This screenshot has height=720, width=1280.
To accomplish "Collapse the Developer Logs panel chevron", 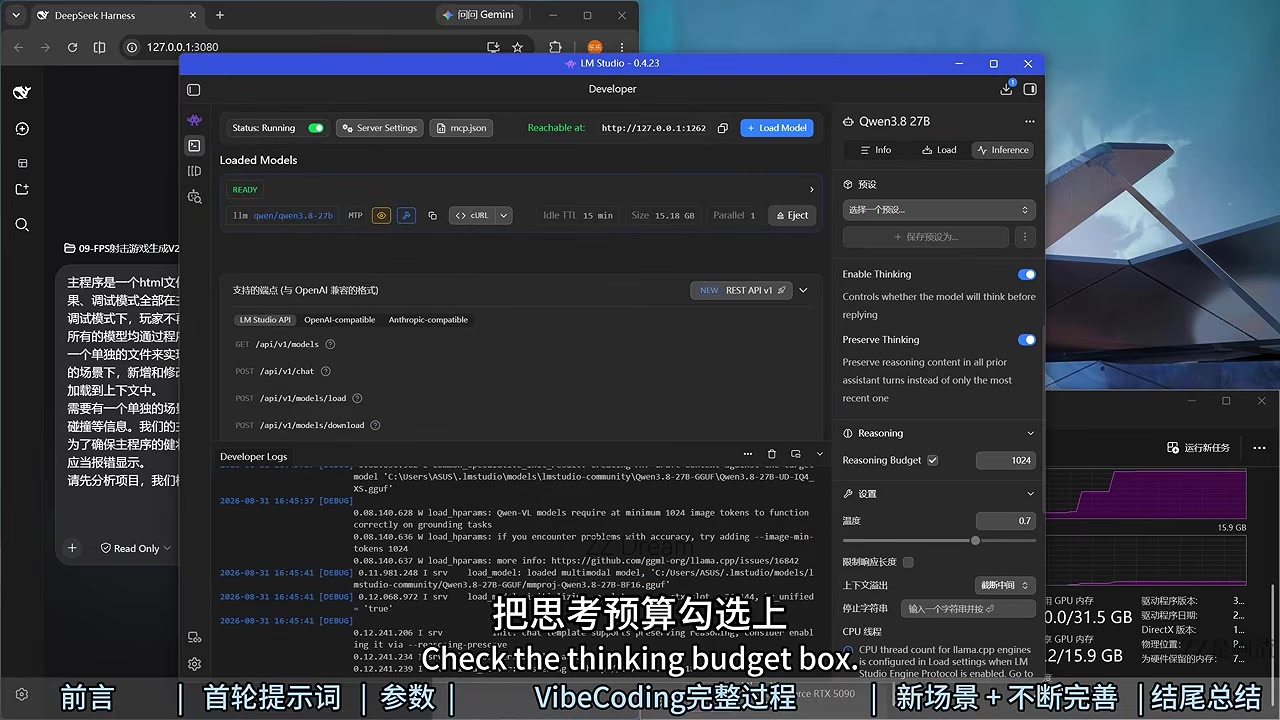I will pyautogui.click(x=820, y=454).
